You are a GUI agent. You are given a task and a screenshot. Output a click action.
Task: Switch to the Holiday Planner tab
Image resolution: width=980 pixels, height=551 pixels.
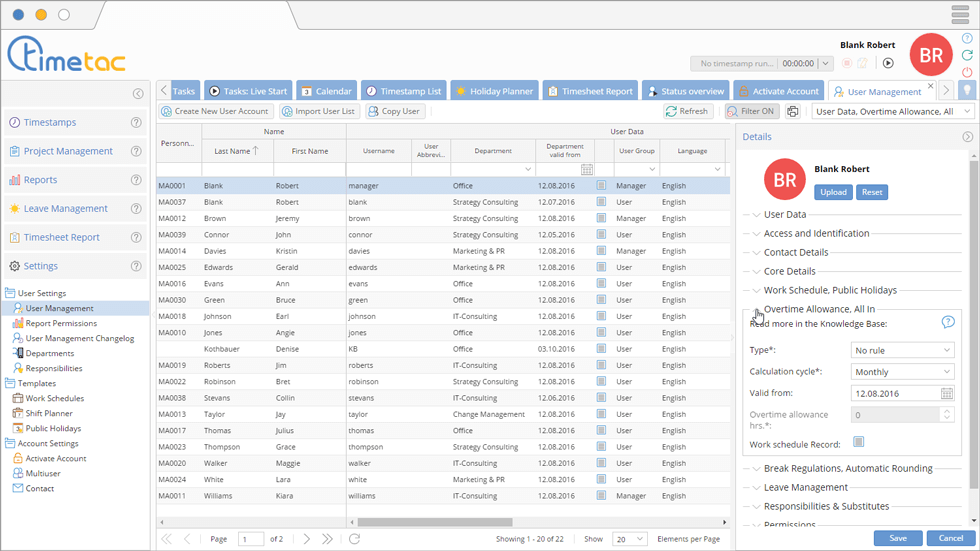(x=495, y=91)
